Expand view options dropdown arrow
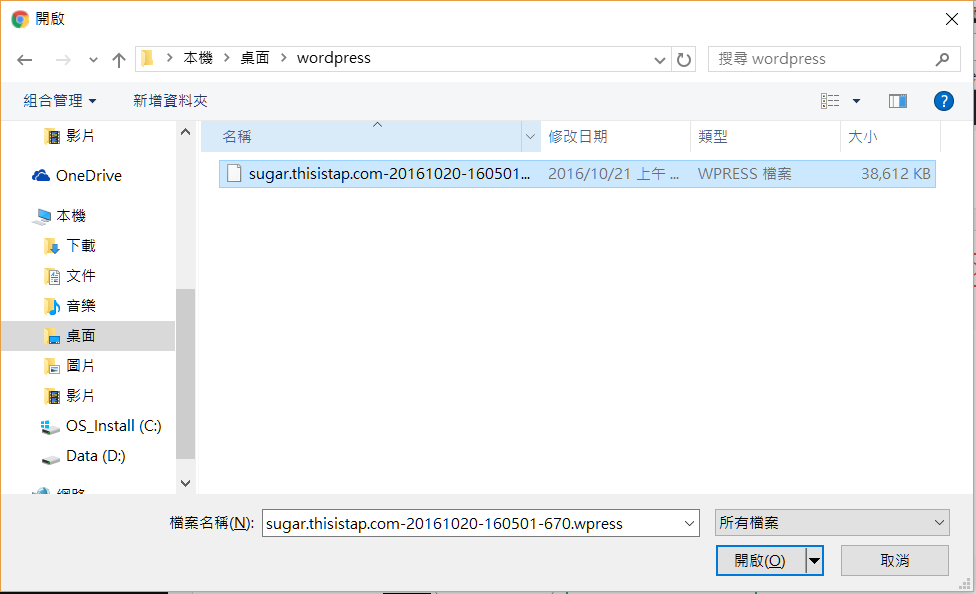This screenshot has height=594, width=976. pos(856,101)
